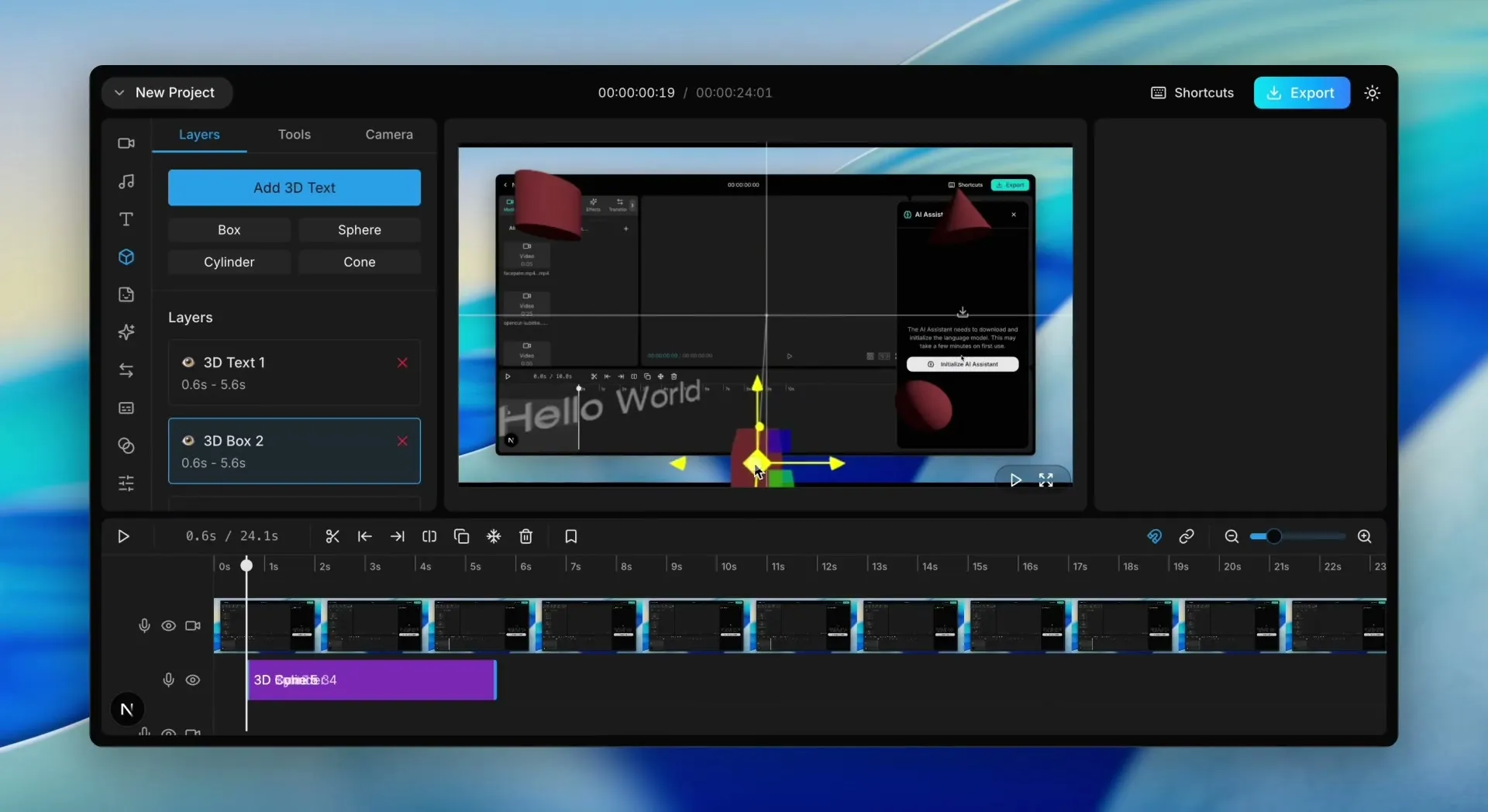This screenshot has width=1488, height=812.
Task: Zoom out the timeline
Action: click(x=1231, y=536)
